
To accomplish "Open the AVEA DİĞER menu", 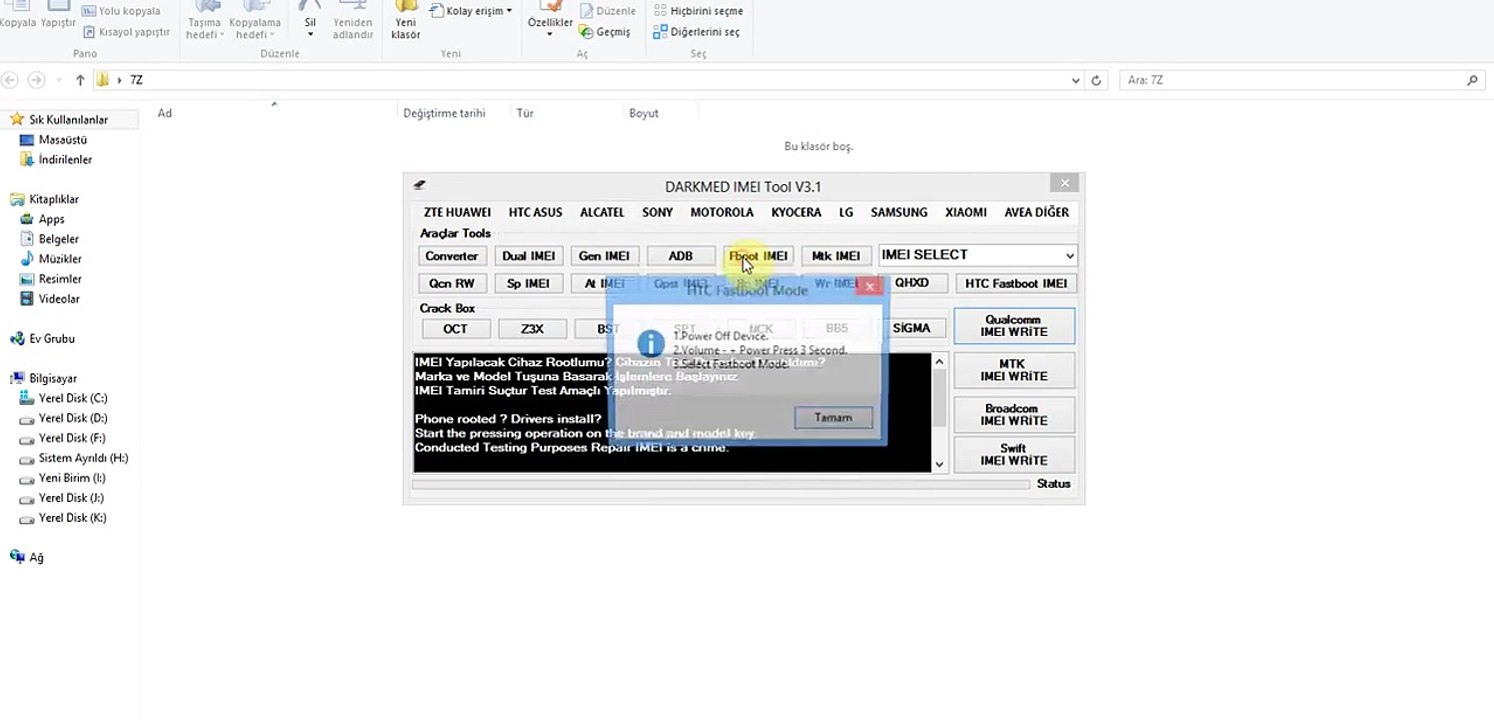I will [1037, 212].
